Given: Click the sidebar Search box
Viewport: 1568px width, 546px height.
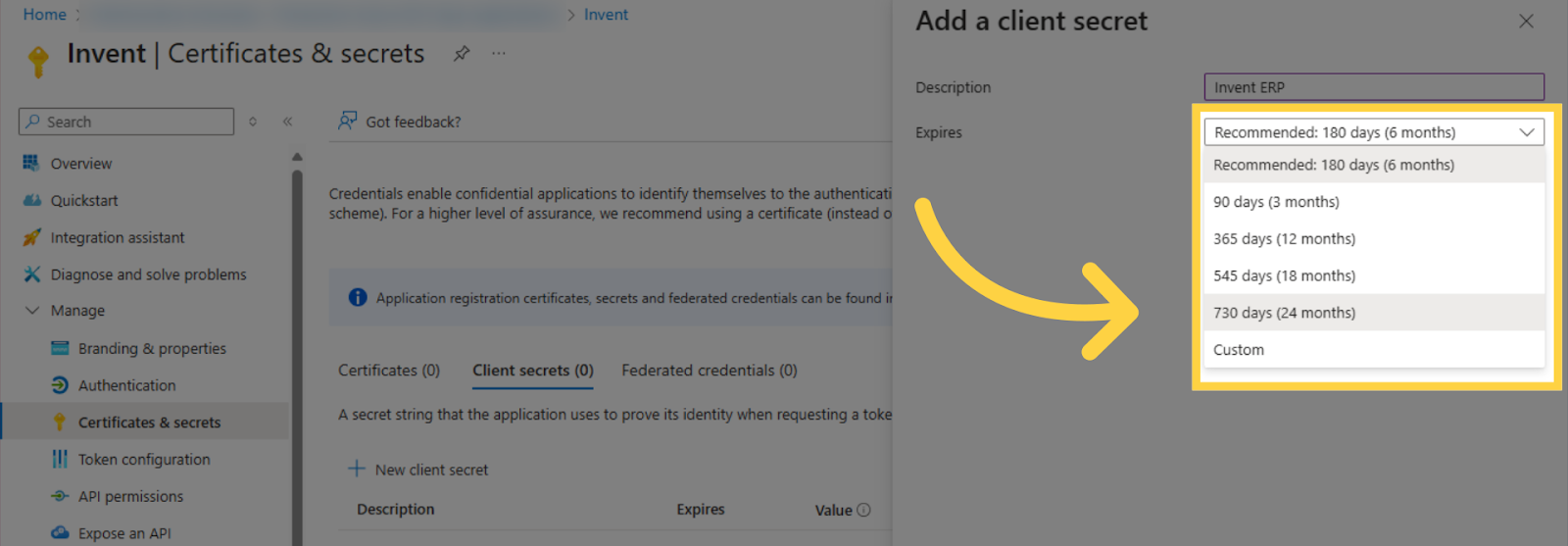Looking at the screenshot, I should [126, 122].
